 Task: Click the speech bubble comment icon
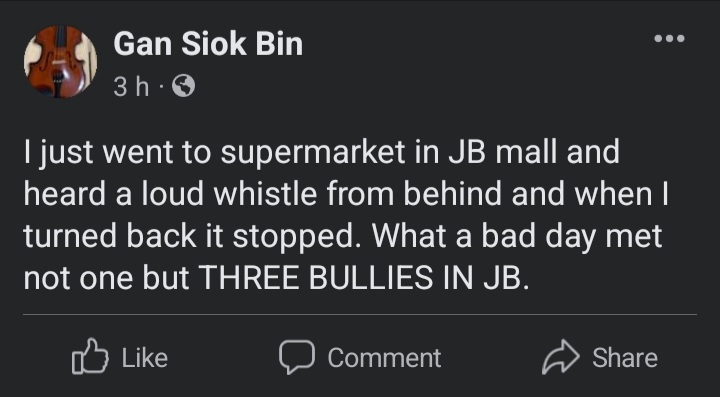(297, 357)
